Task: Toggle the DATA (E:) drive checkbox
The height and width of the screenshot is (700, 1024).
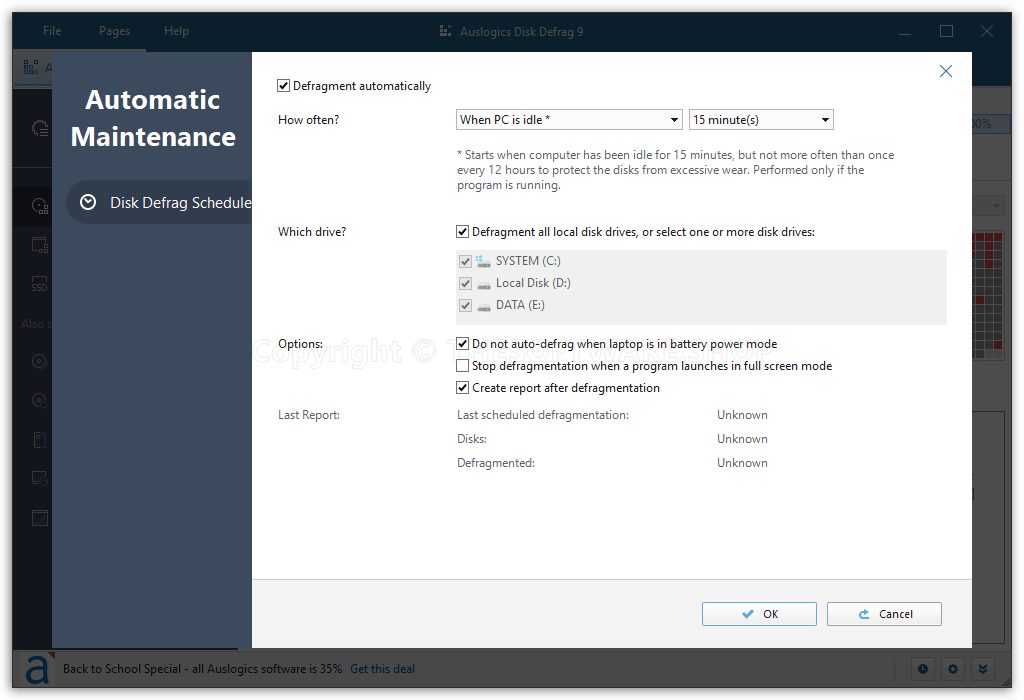Action: point(465,306)
